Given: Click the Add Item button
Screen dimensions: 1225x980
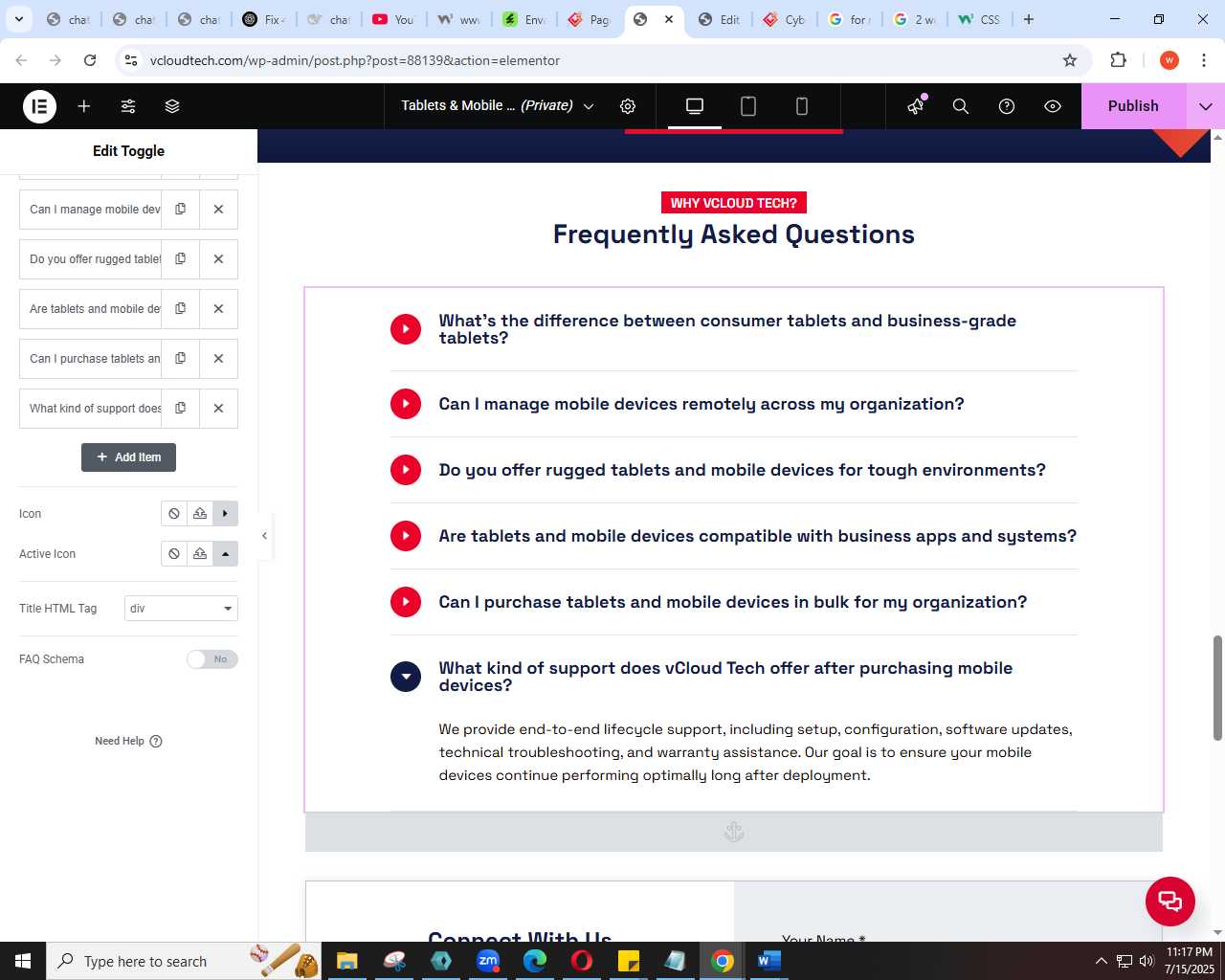Looking at the screenshot, I should 128,457.
